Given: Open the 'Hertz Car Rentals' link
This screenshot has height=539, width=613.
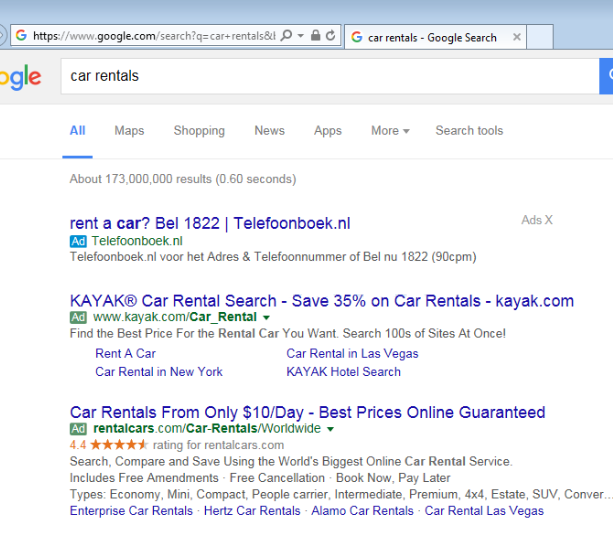Looking at the screenshot, I should coord(252,511).
